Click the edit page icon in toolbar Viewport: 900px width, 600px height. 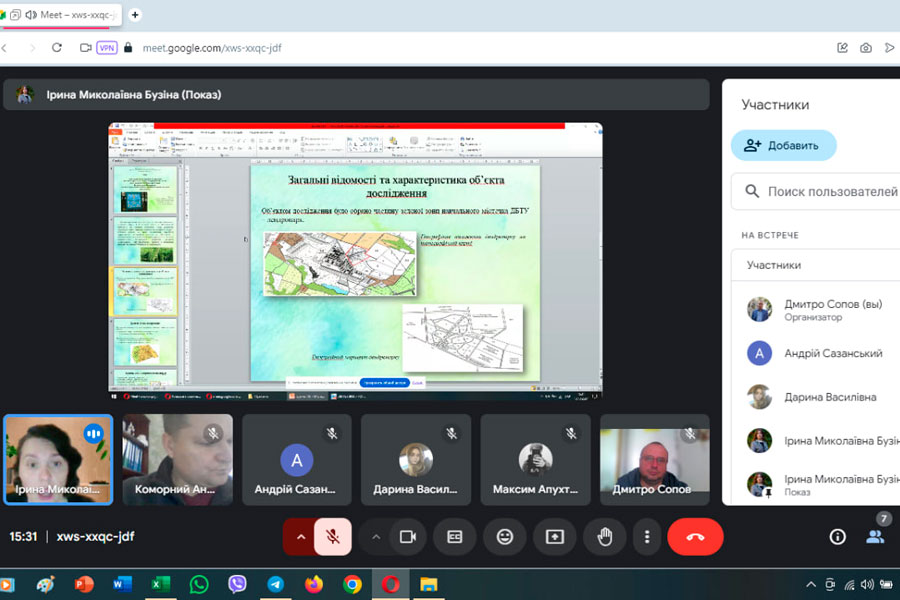[x=842, y=48]
